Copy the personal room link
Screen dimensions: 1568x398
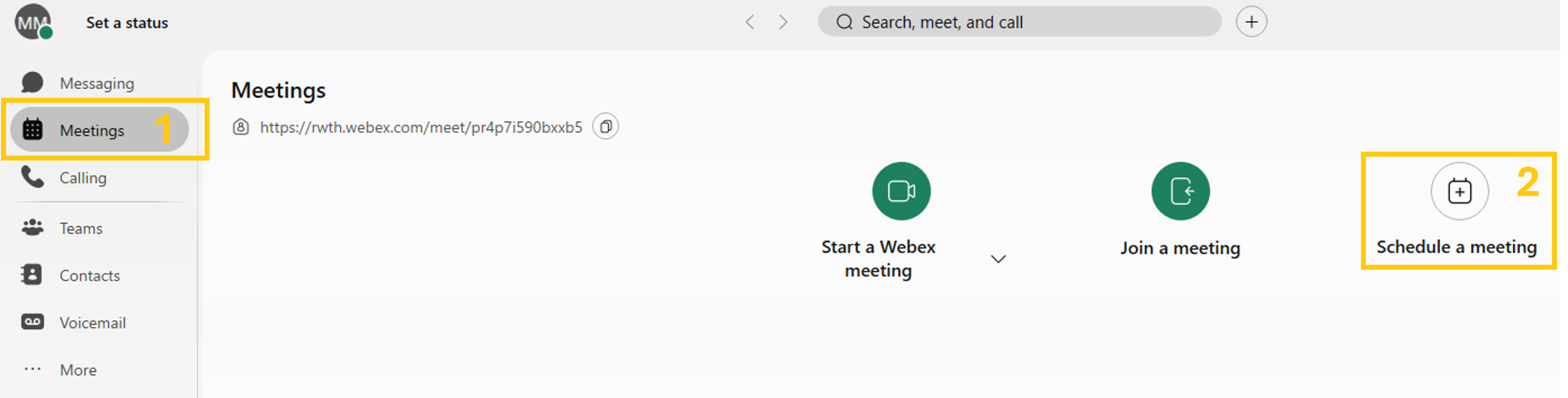pyautogui.click(x=606, y=127)
